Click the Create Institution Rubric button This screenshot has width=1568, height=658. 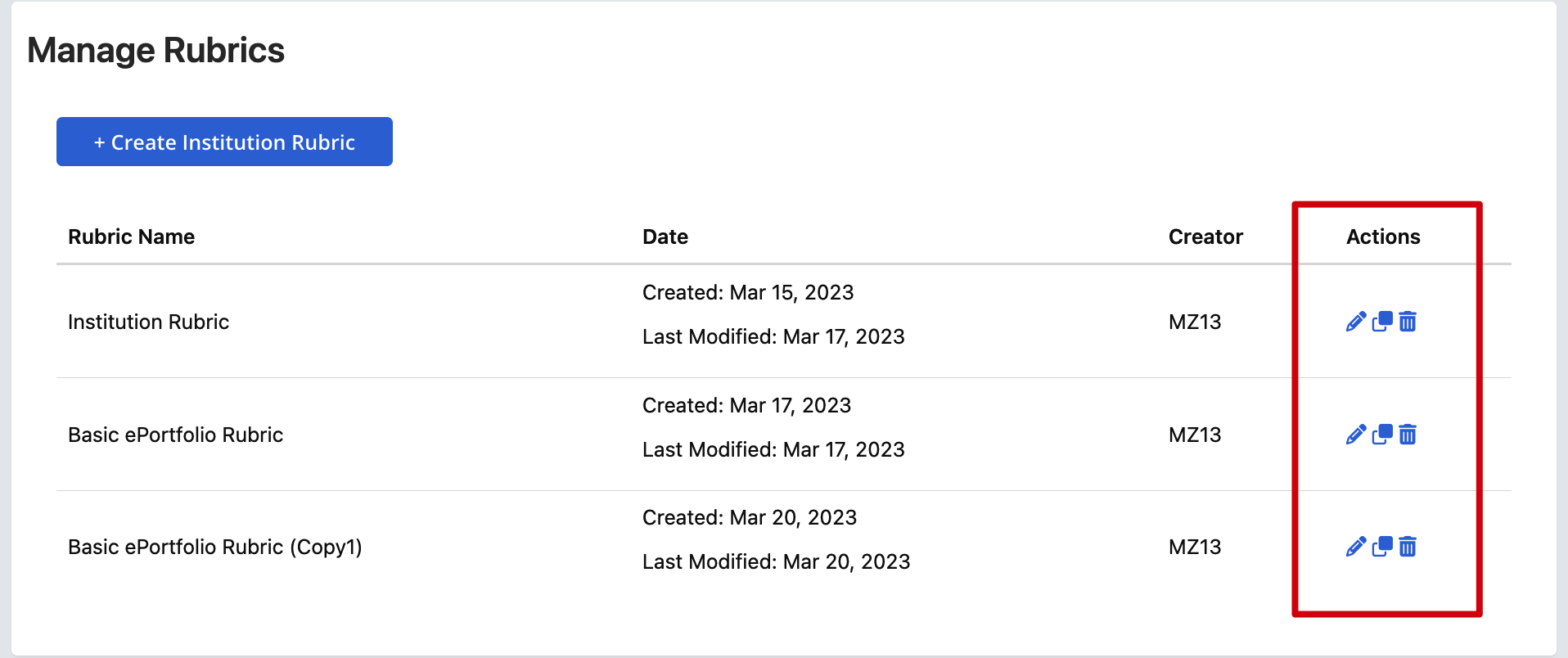(x=224, y=142)
